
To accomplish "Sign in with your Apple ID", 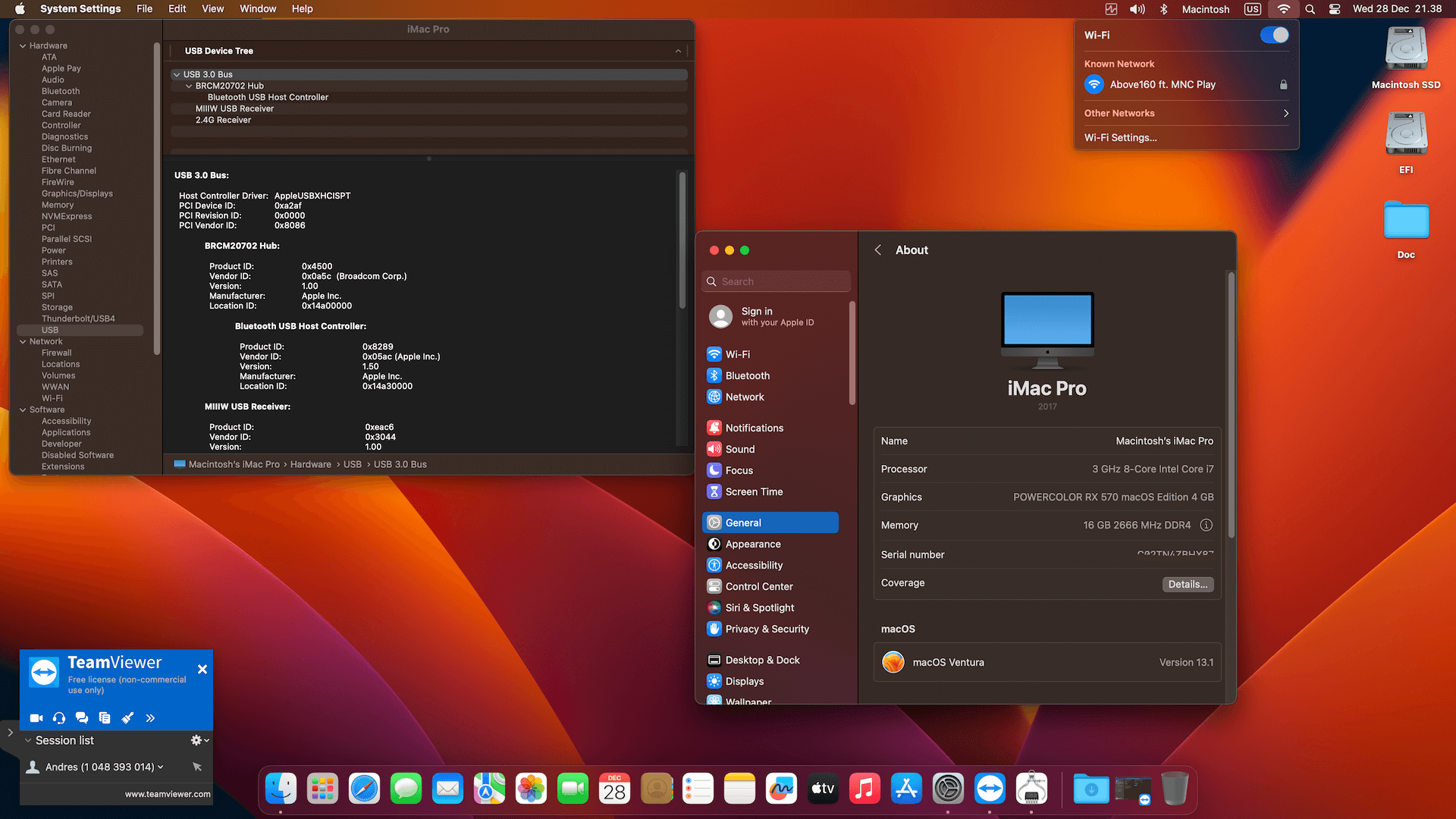I will coord(777,317).
